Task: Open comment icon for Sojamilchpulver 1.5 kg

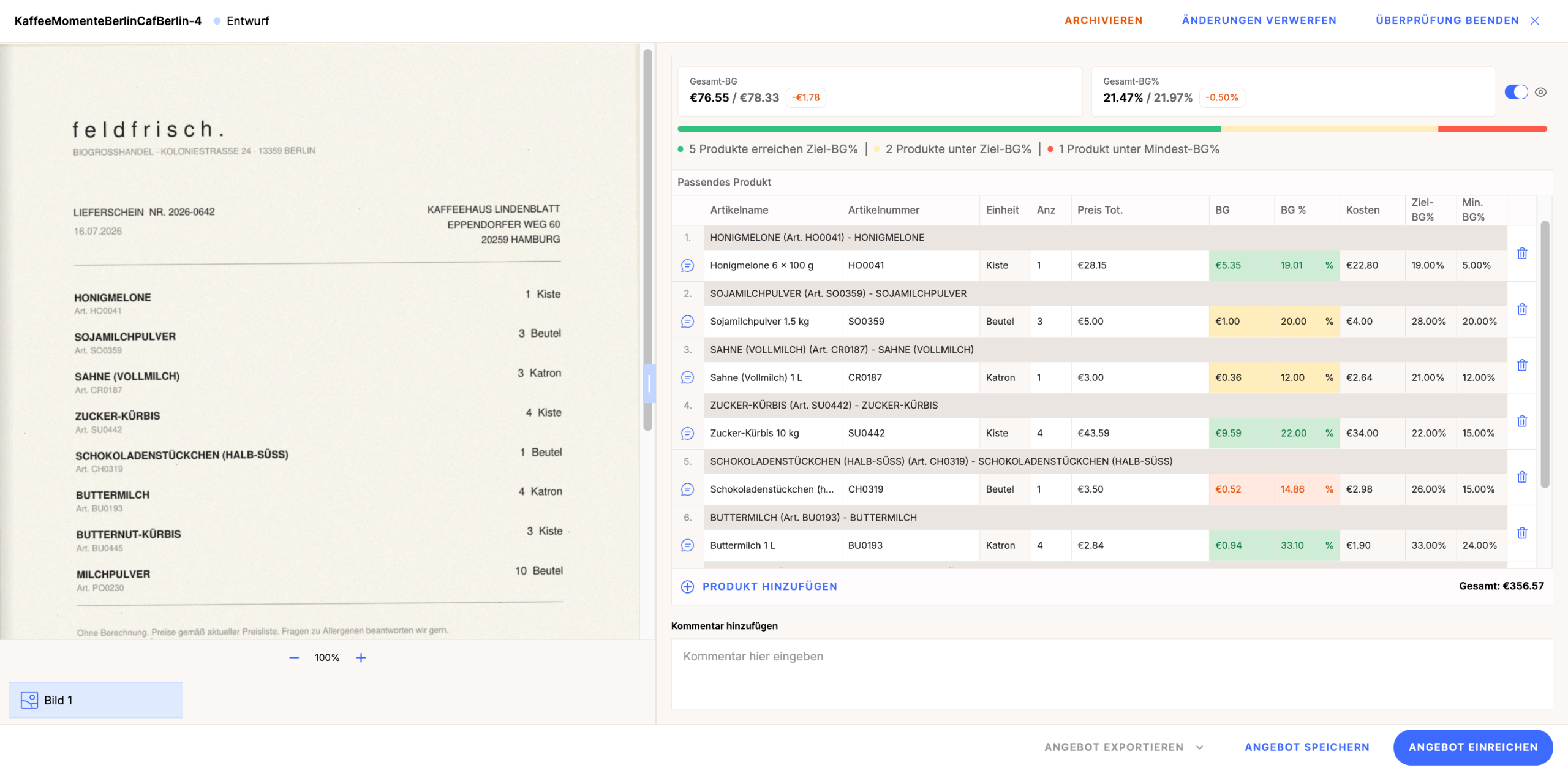Action: coord(687,322)
